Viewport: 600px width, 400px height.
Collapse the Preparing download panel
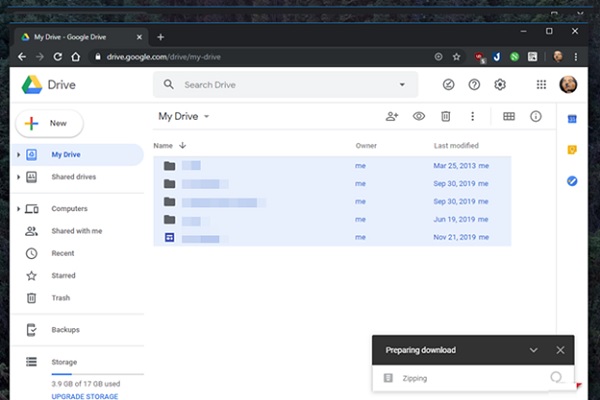pyautogui.click(x=533, y=350)
